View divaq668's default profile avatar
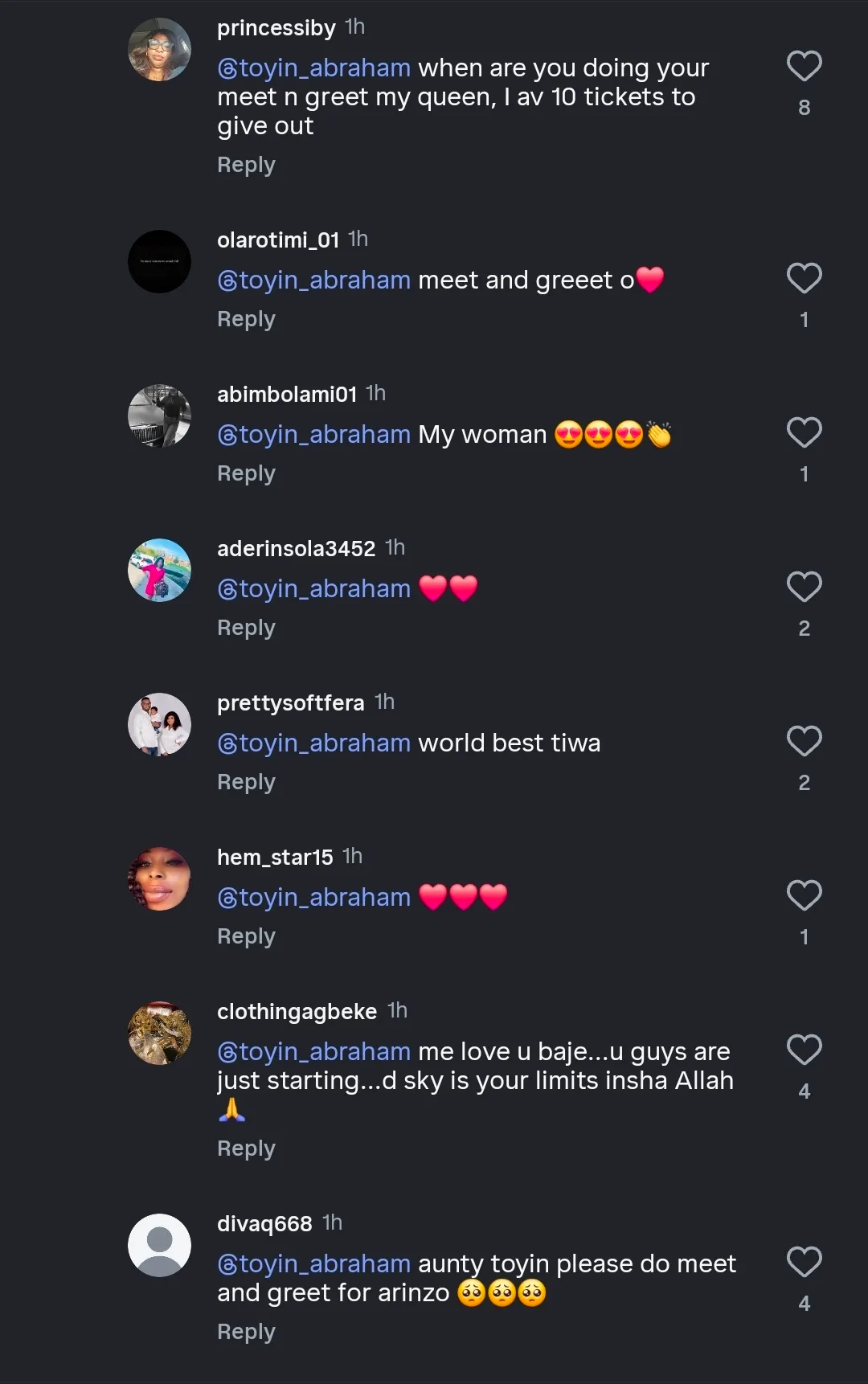This screenshot has width=868, height=1384. point(159,1245)
